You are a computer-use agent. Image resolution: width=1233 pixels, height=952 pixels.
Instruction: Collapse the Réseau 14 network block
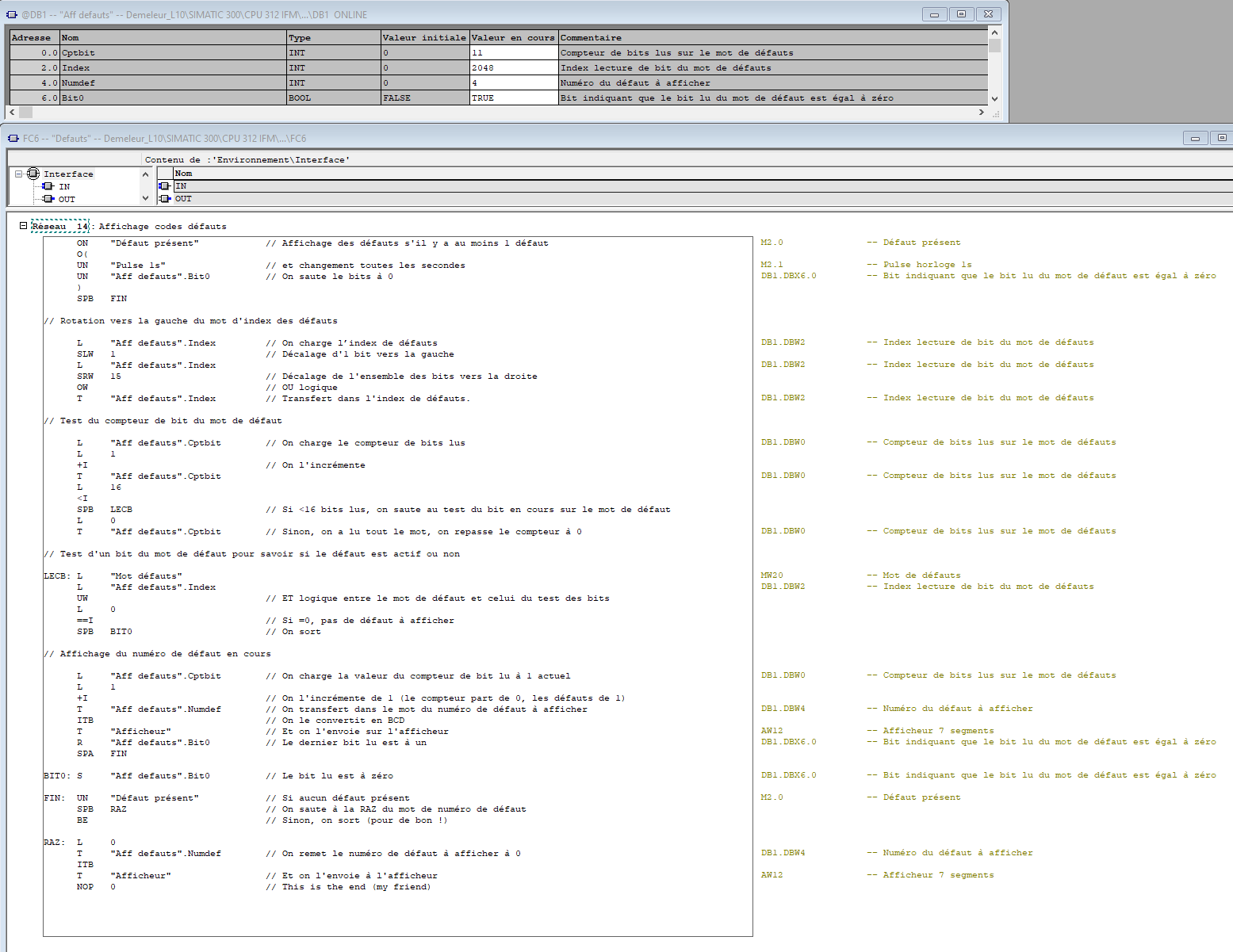23,226
